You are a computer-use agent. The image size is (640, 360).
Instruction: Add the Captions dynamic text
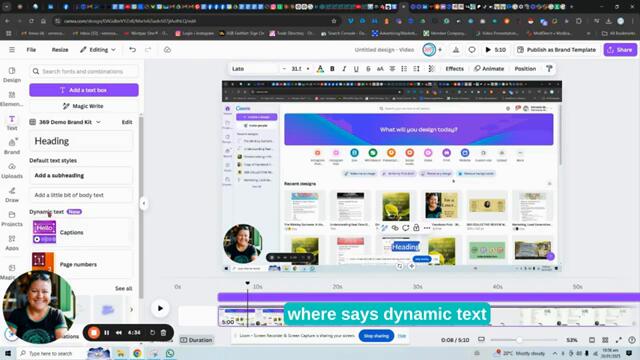[82, 232]
